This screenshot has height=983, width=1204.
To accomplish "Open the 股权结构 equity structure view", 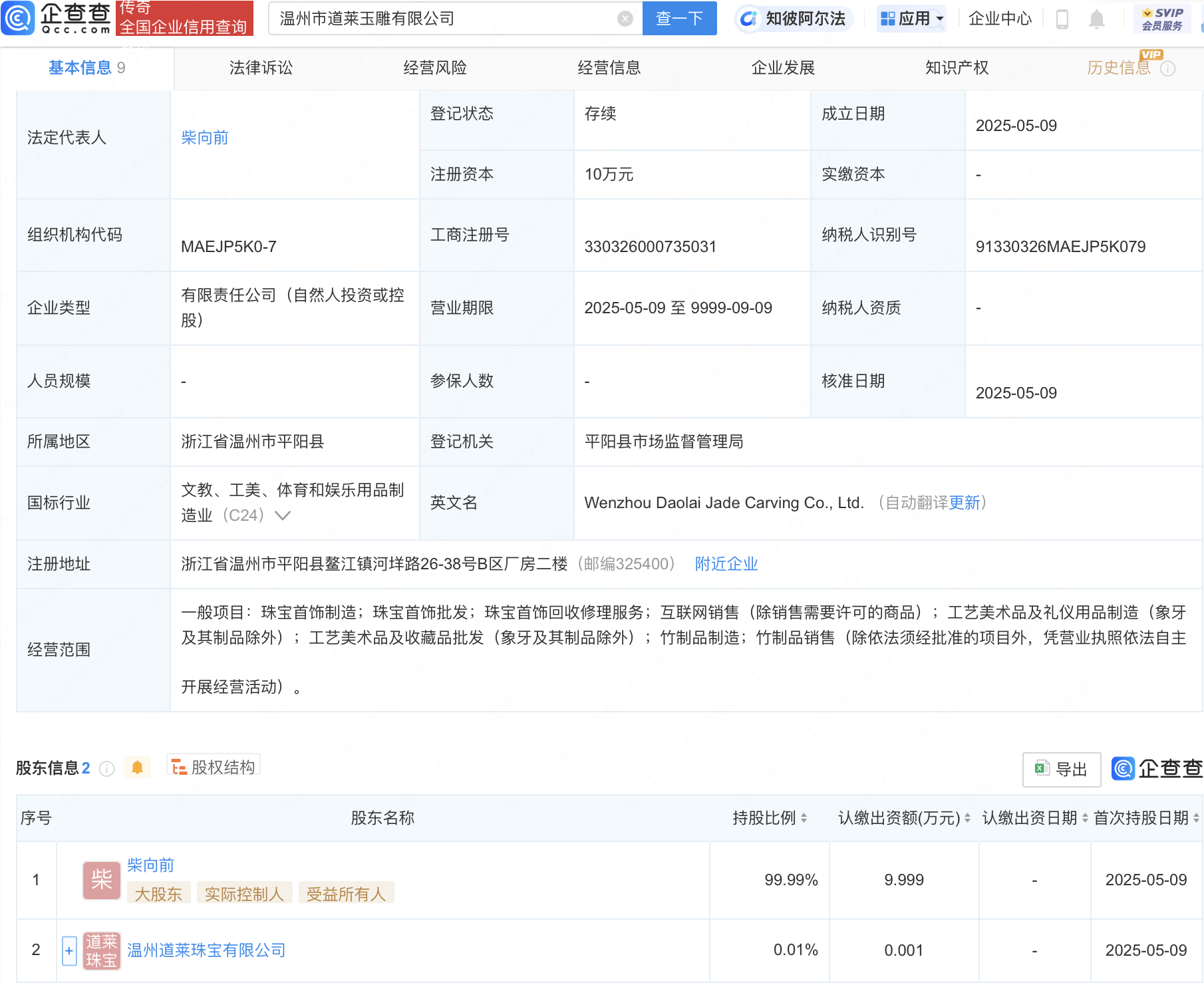I will [x=213, y=766].
